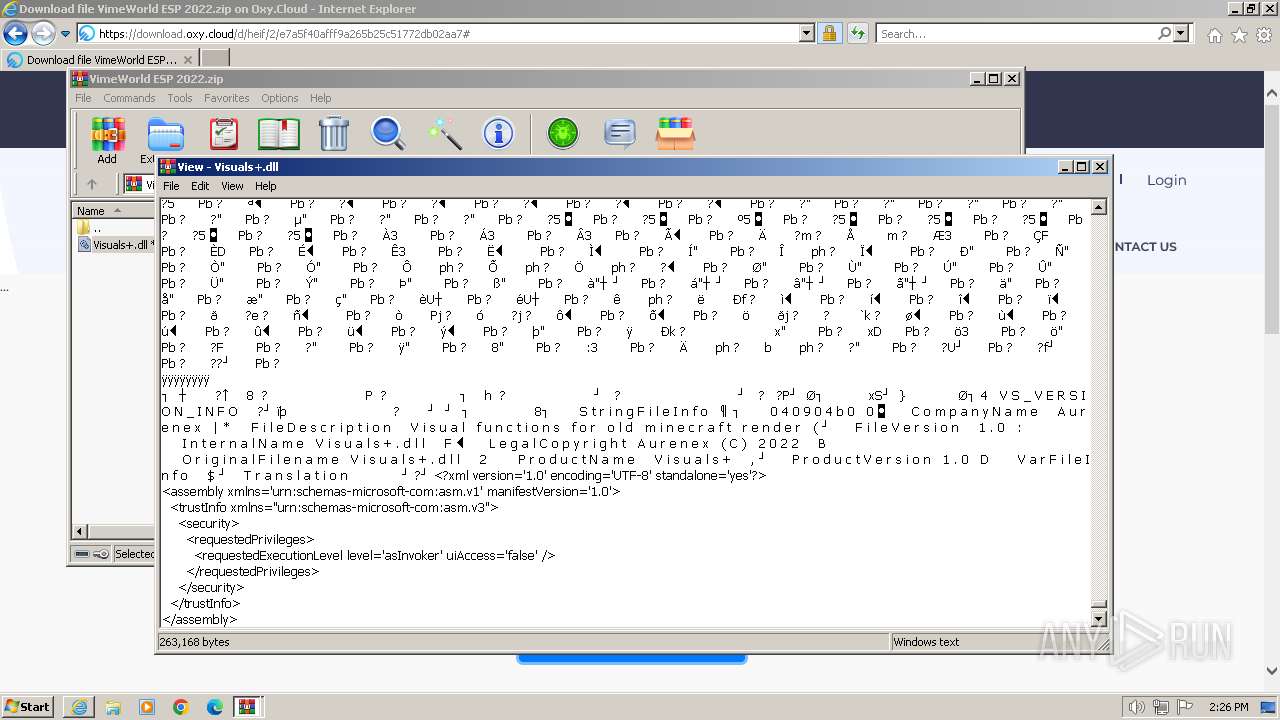Click the WinRAR View file icon
Screen dimensions: 1280x720
point(279,133)
